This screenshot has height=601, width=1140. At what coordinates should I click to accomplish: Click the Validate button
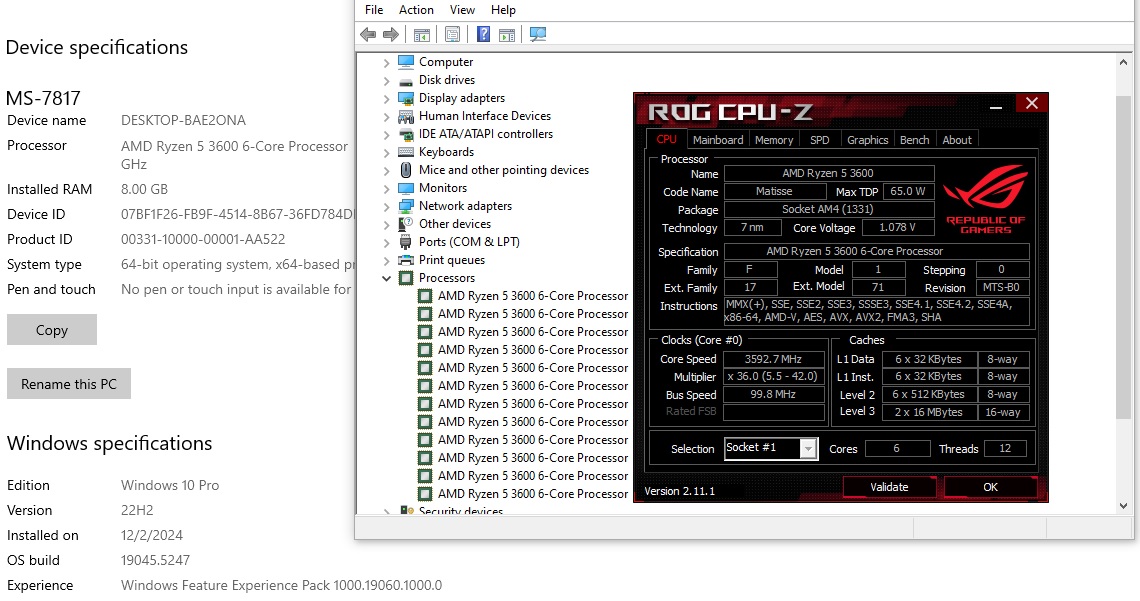889,487
